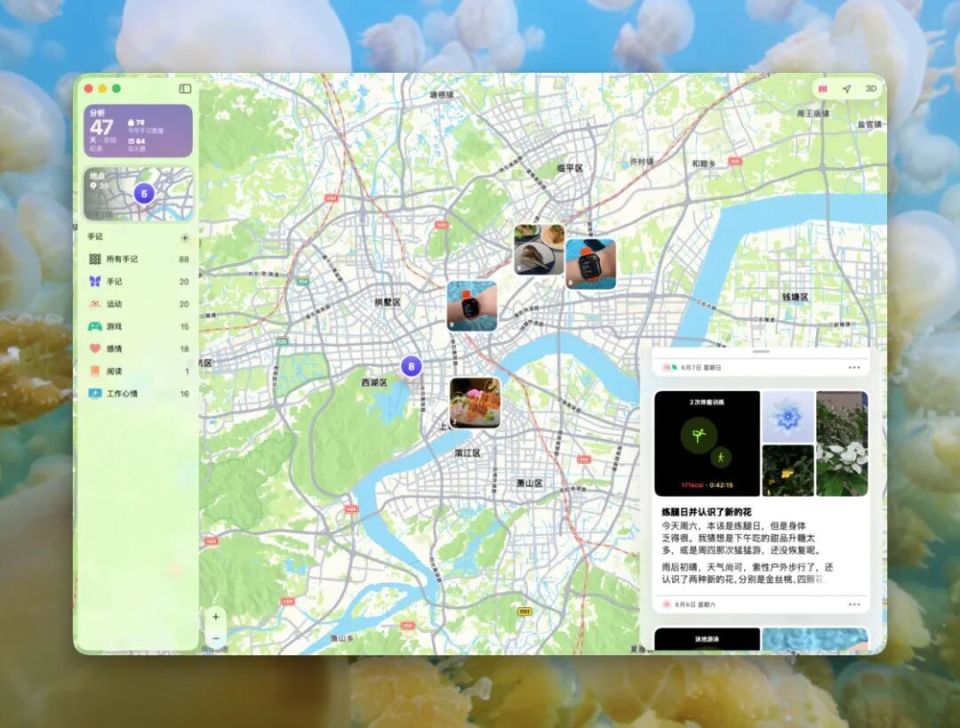Viewport: 960px width, 728px height.
Task: Click the grid icon beside 所有手记
Action: pyautogui.click(x=95, y=259)
